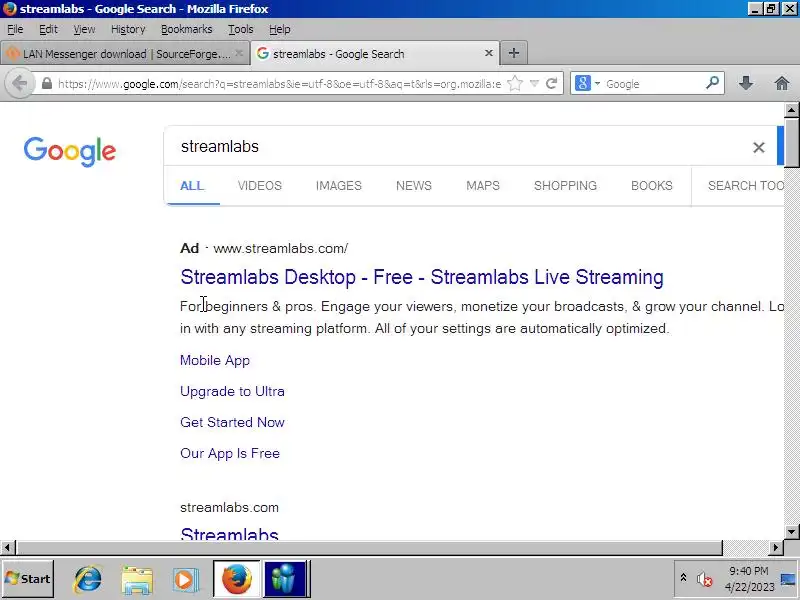
Task: Open the Get Started Now sitelink
Action: [x=232, y=422]
